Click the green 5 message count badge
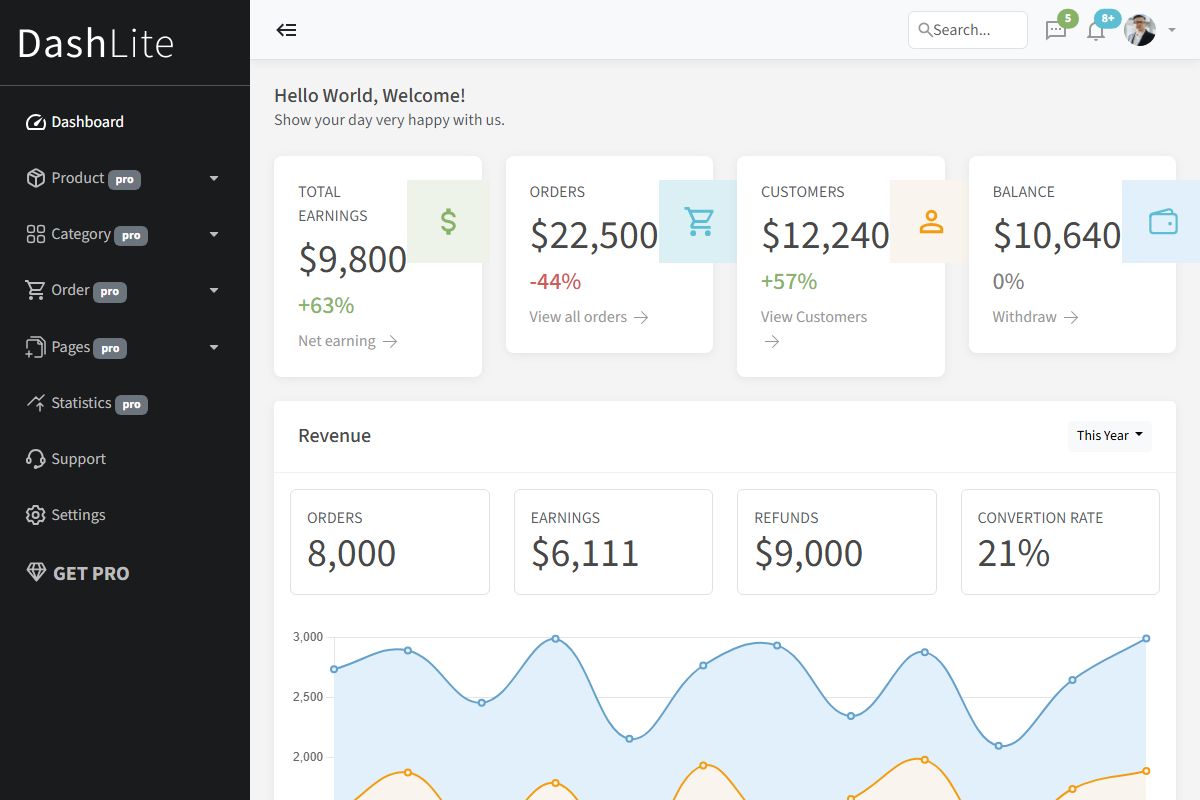 1068,18
